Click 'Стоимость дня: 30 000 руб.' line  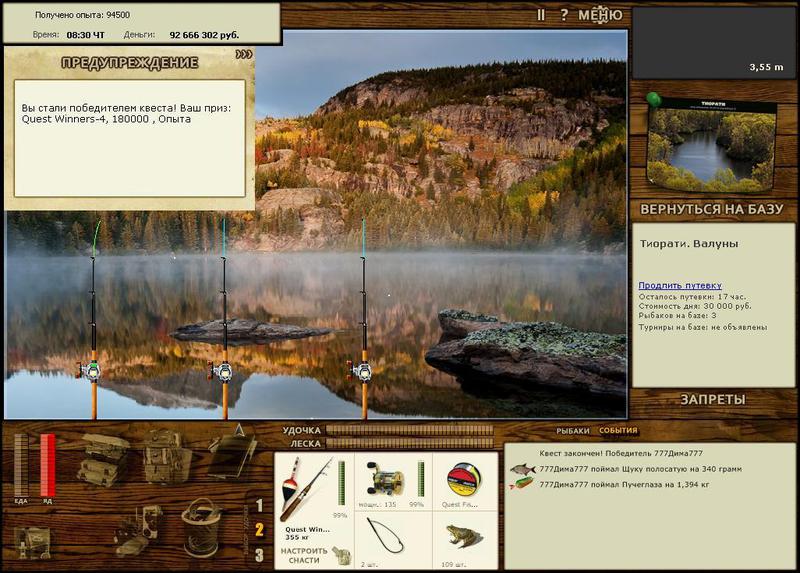tap(695, 306)
